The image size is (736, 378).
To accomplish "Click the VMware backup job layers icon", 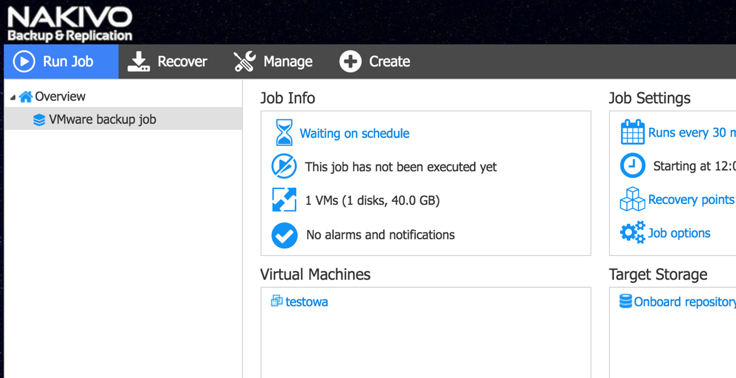I will click(x=39, y=120).
